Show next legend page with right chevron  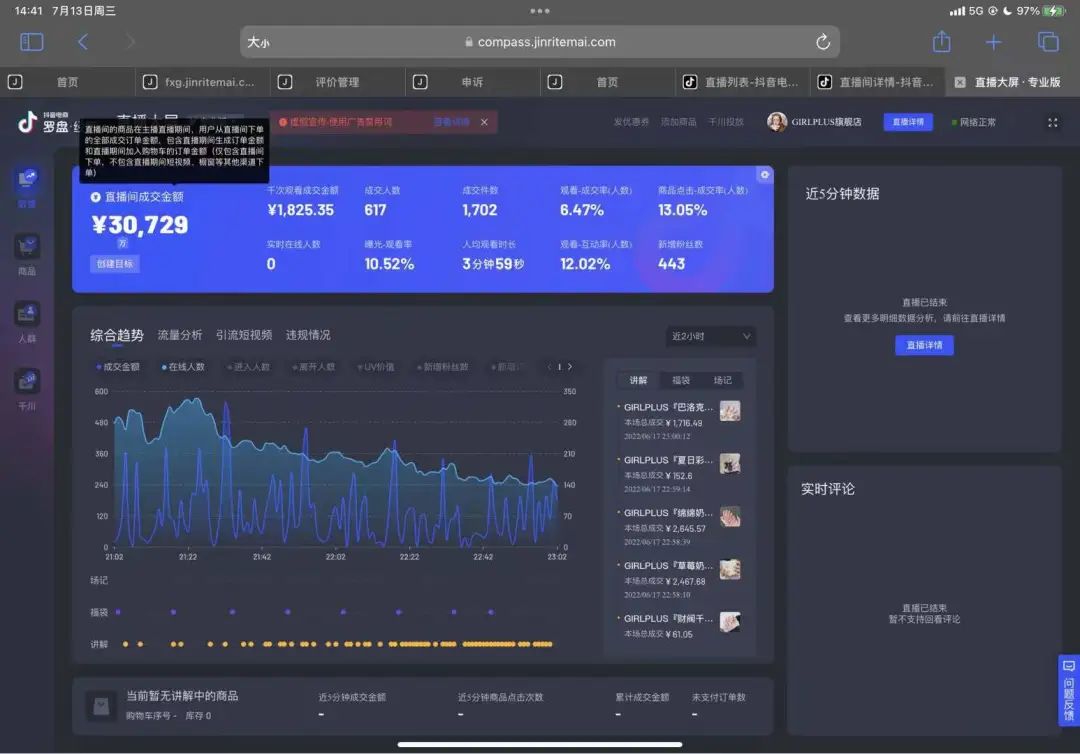coord(570,367)
